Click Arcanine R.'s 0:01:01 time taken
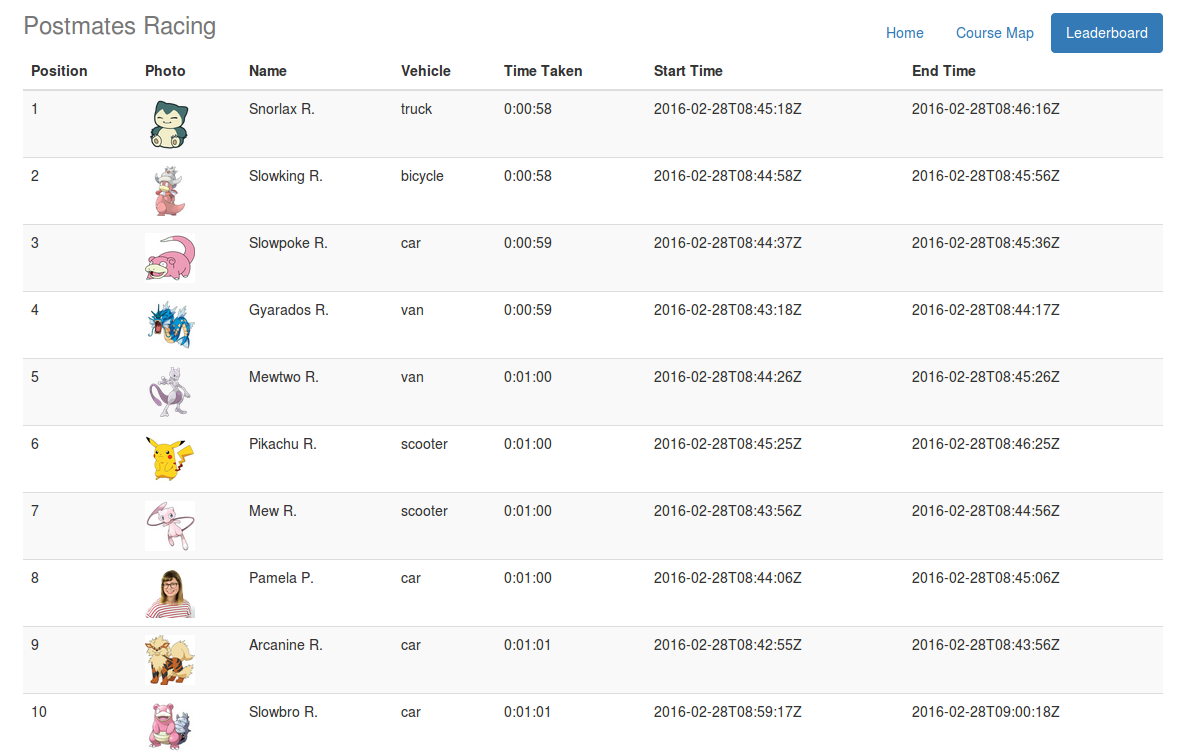This screenshot has width=1192, height=754. tap(528, 645)
